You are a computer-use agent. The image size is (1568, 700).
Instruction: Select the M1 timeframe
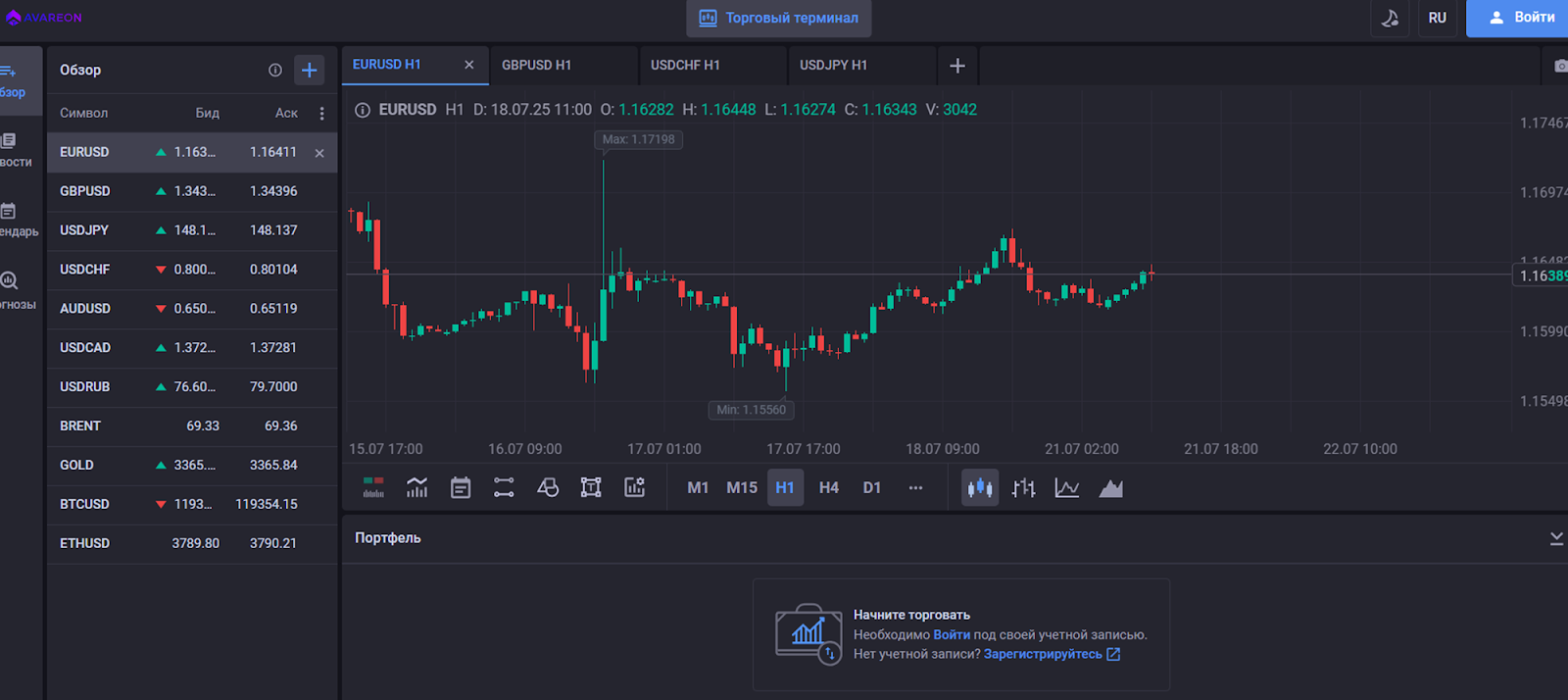[698, 487]
